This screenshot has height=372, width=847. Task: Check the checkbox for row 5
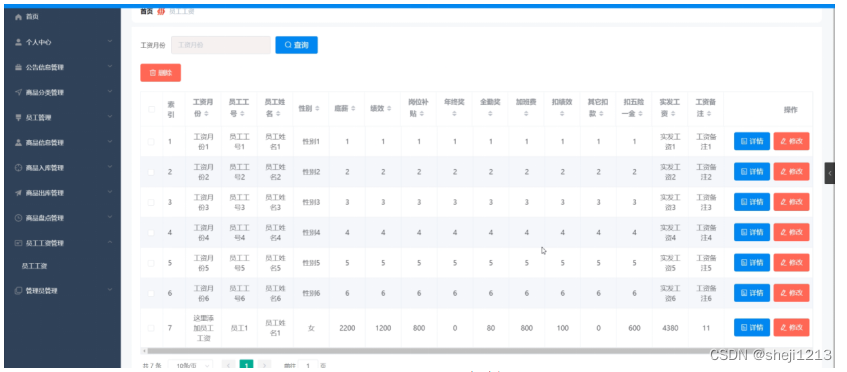(151, 263)
